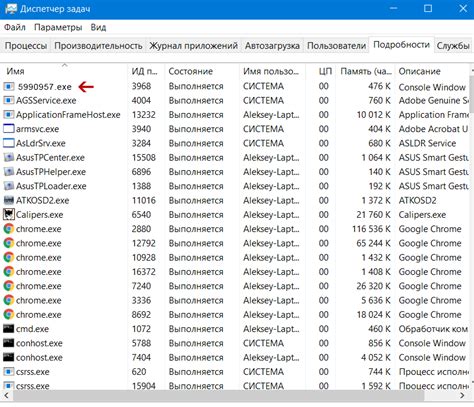The height and width of the screenshot is (407, 474).
Task: Select the AsLdrSrv.exe process name
Action: click(x=41, y=143)
